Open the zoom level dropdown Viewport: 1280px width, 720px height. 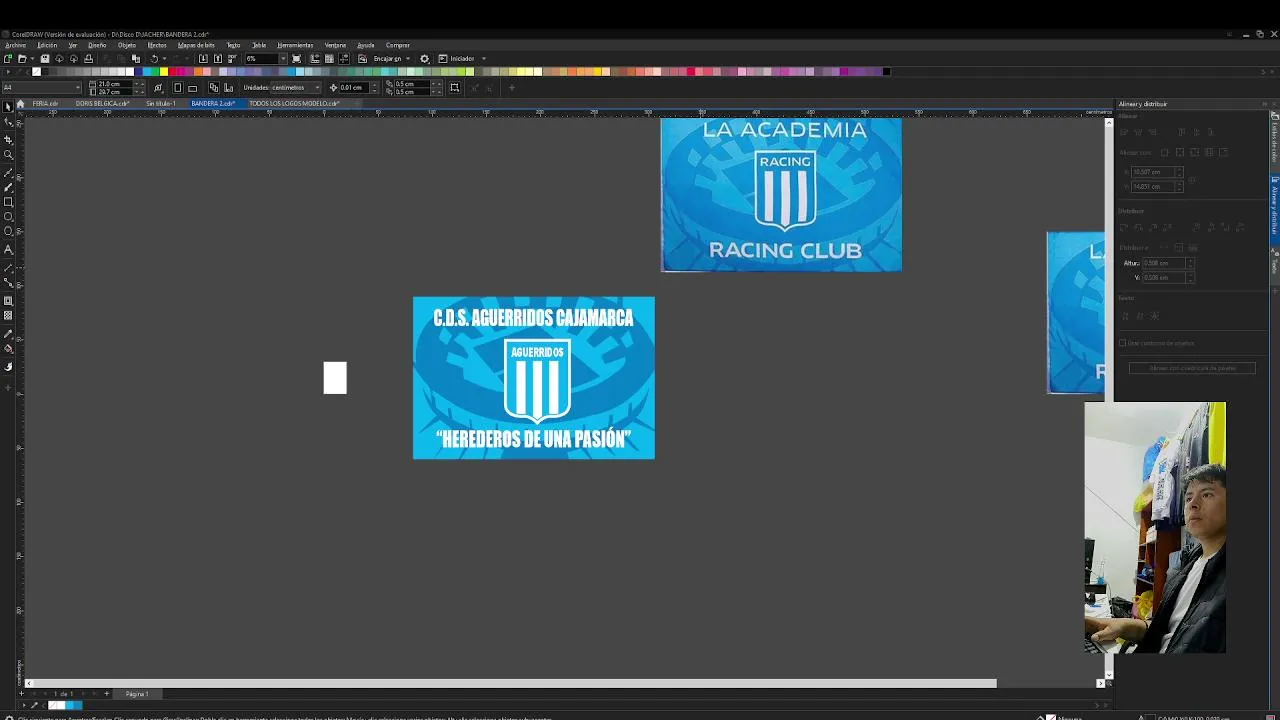pyautogui.click(x=283, y=58)
